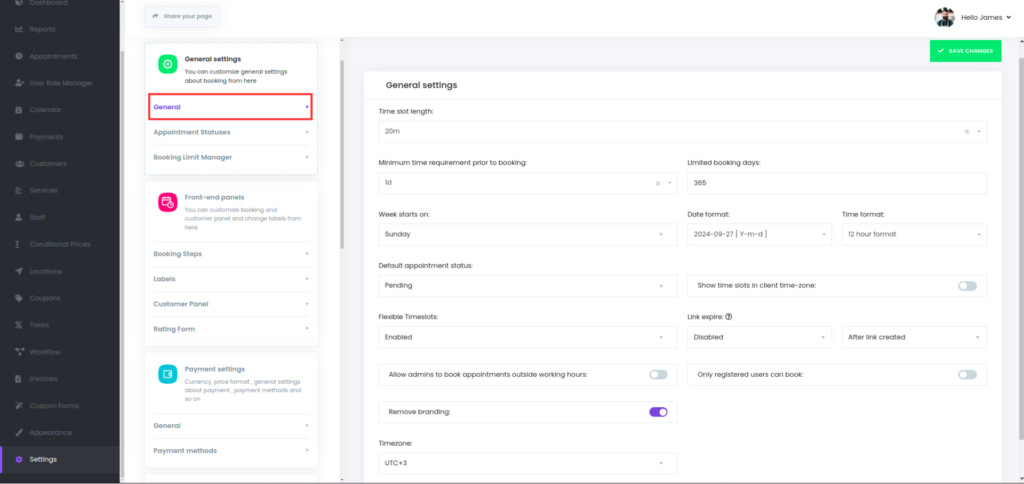Click the Share your page button
Image resolution: width=1024 pixels, height=484 pixels.
coord(182,17)
